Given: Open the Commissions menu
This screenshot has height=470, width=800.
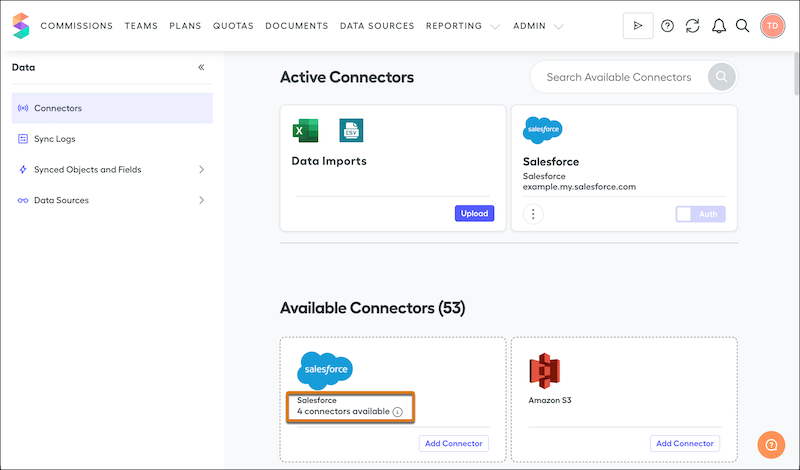Looking at the screenshot, I should (x=77, y=26).
